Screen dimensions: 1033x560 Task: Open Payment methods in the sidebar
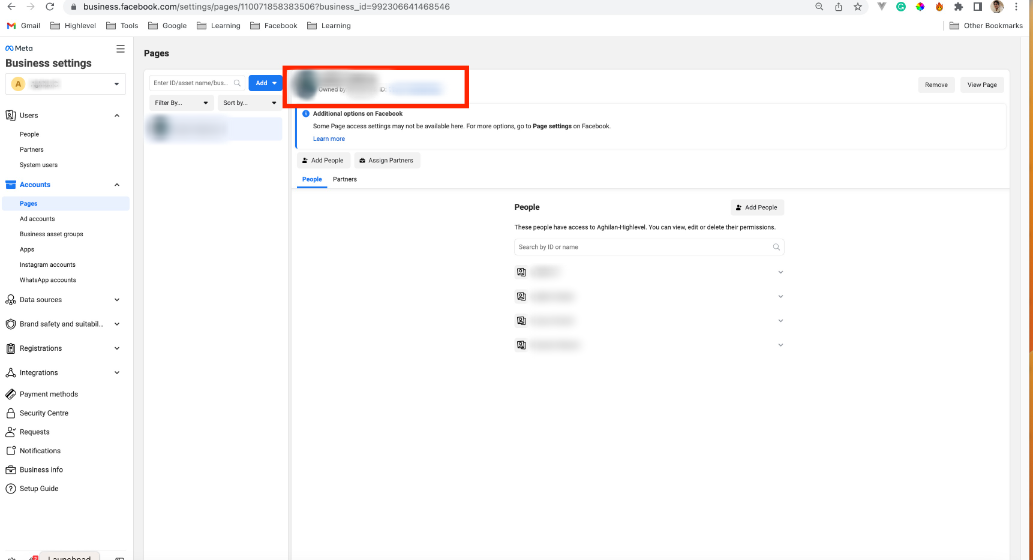49,394
